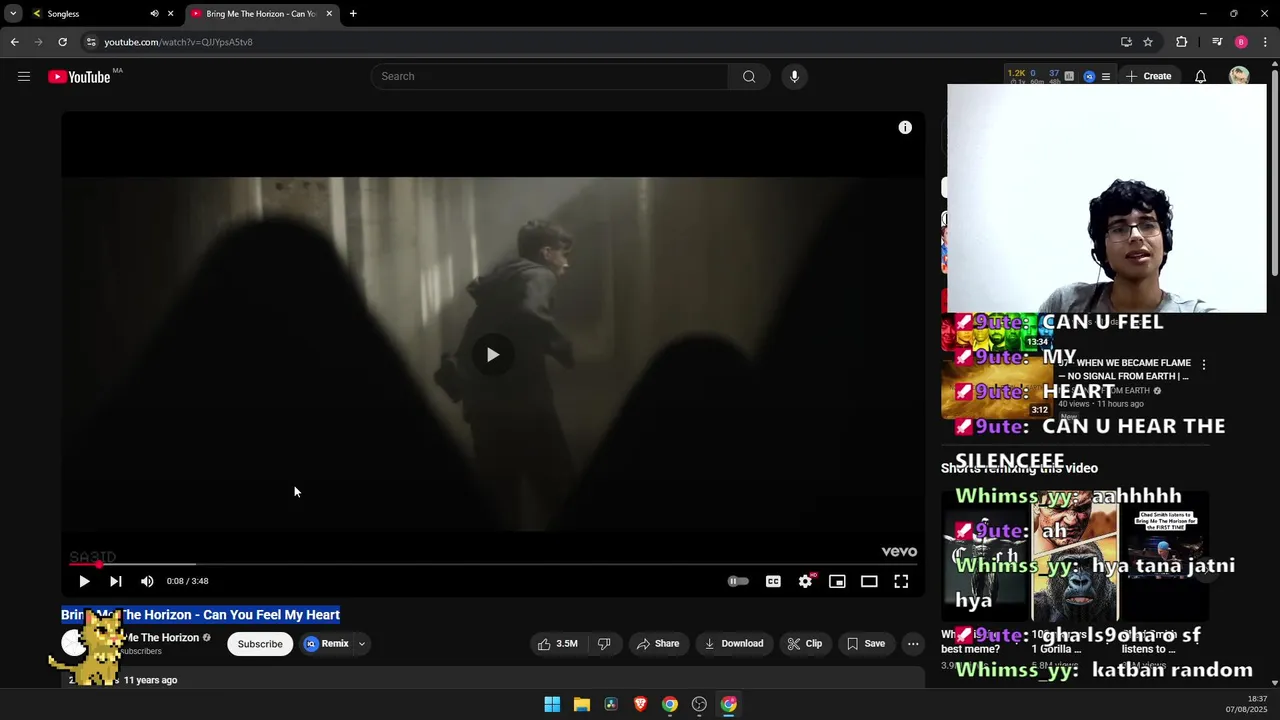Open channel name Me The Horizon

point(160,638)
